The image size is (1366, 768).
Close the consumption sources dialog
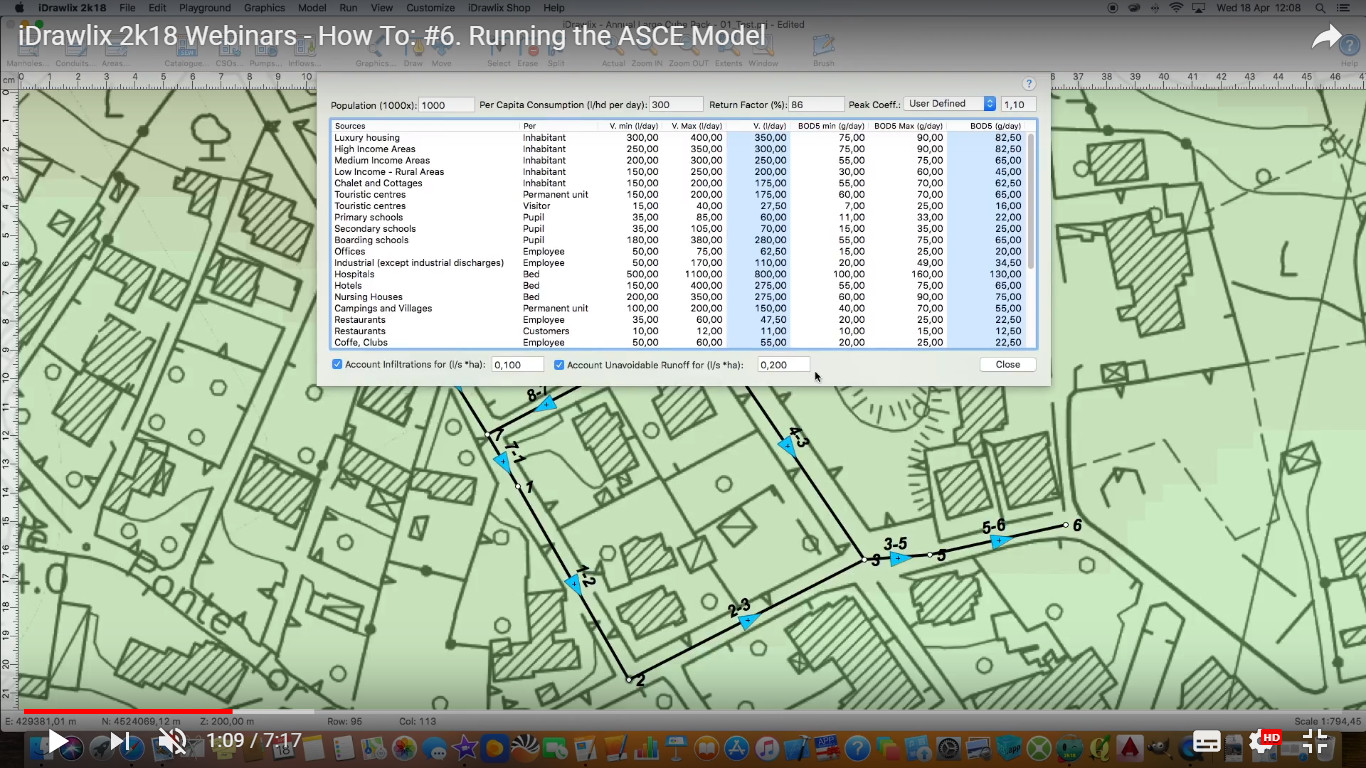click(x=1008, y=365)
